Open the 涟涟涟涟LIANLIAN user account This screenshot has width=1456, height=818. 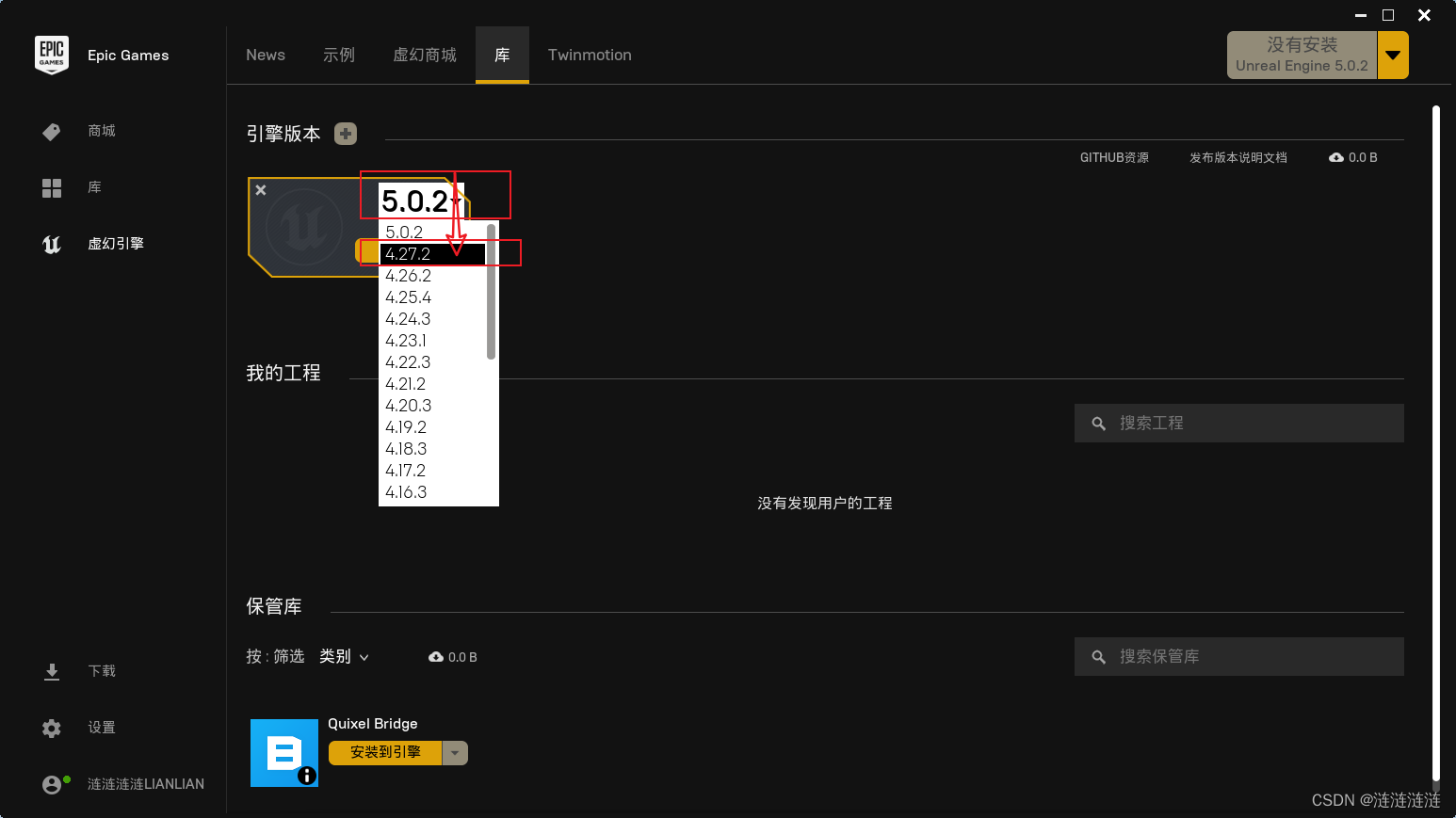point(123,784)
